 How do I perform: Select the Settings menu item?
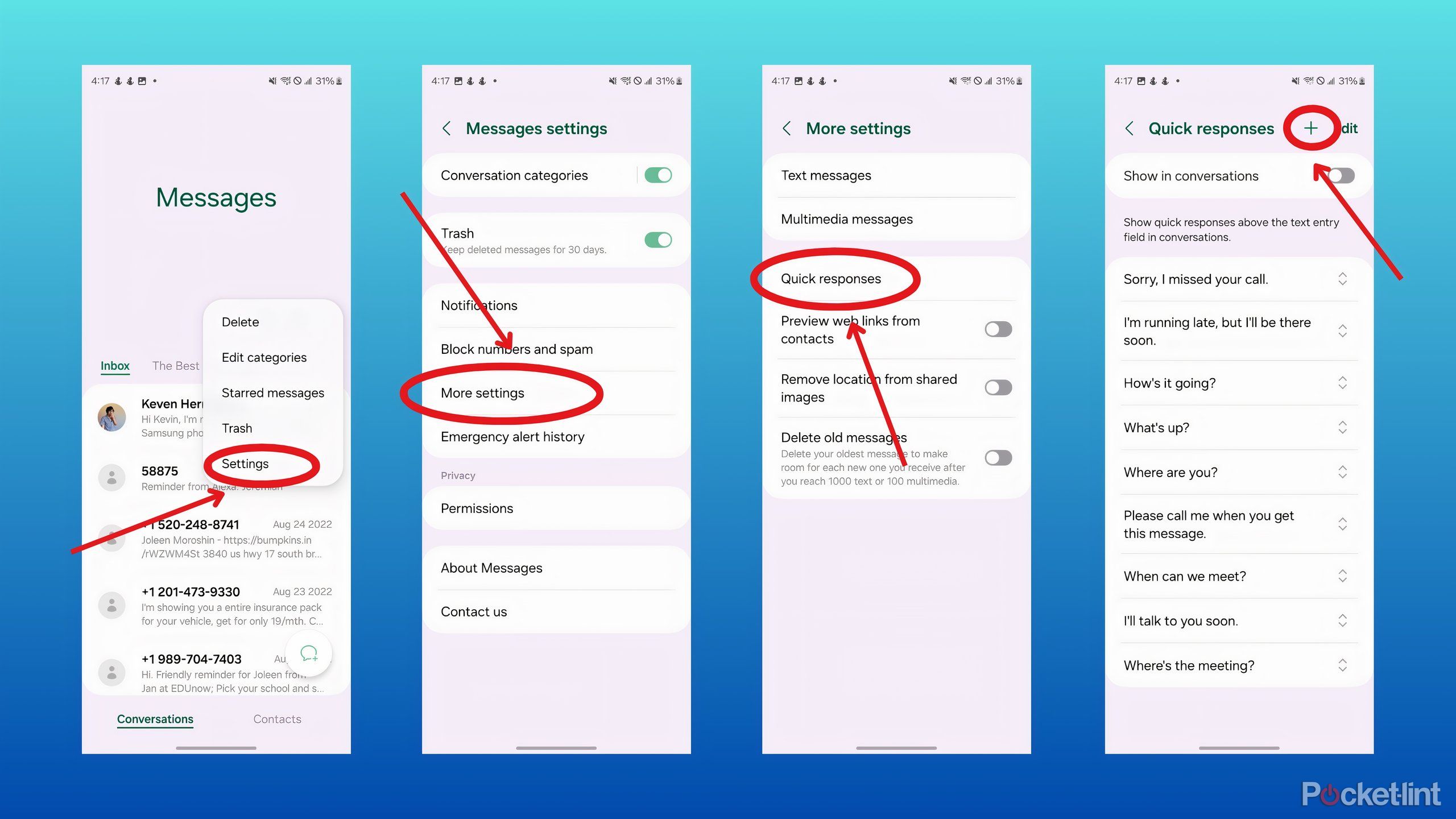tap(244, 463)
